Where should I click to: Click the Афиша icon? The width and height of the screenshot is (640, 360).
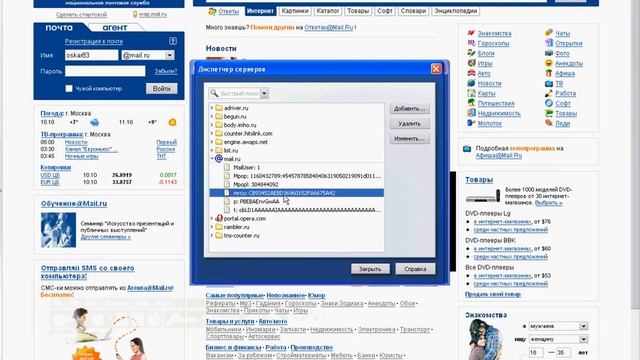(x=549, y=73)
